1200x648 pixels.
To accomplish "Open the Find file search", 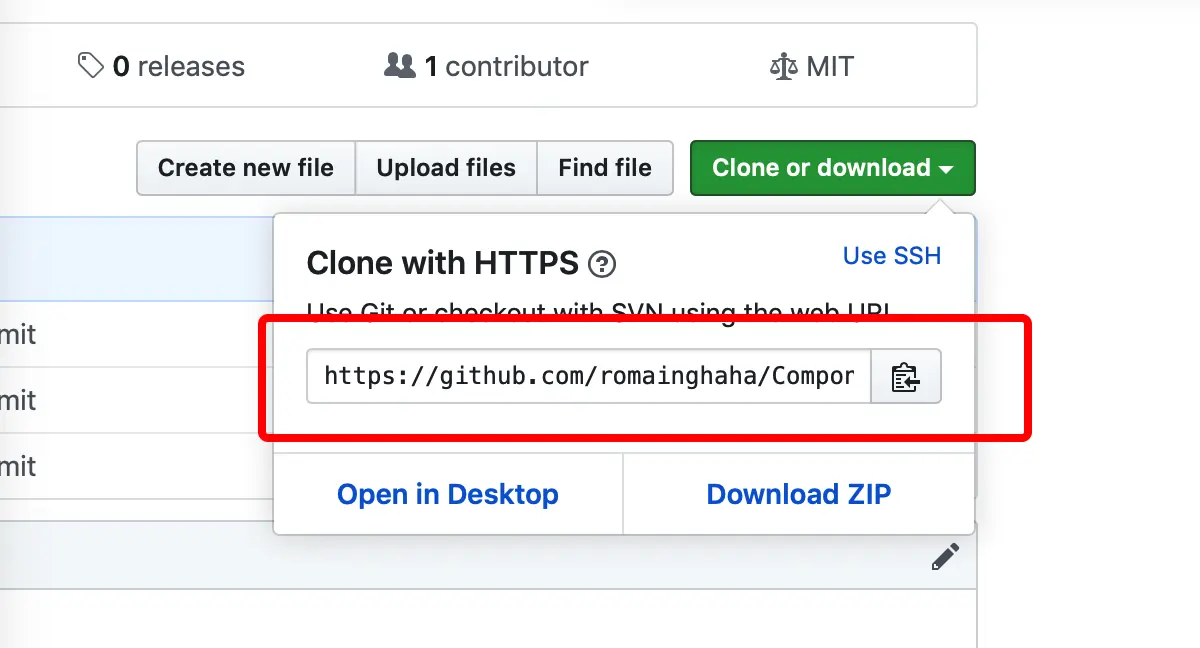I will 604,168.
